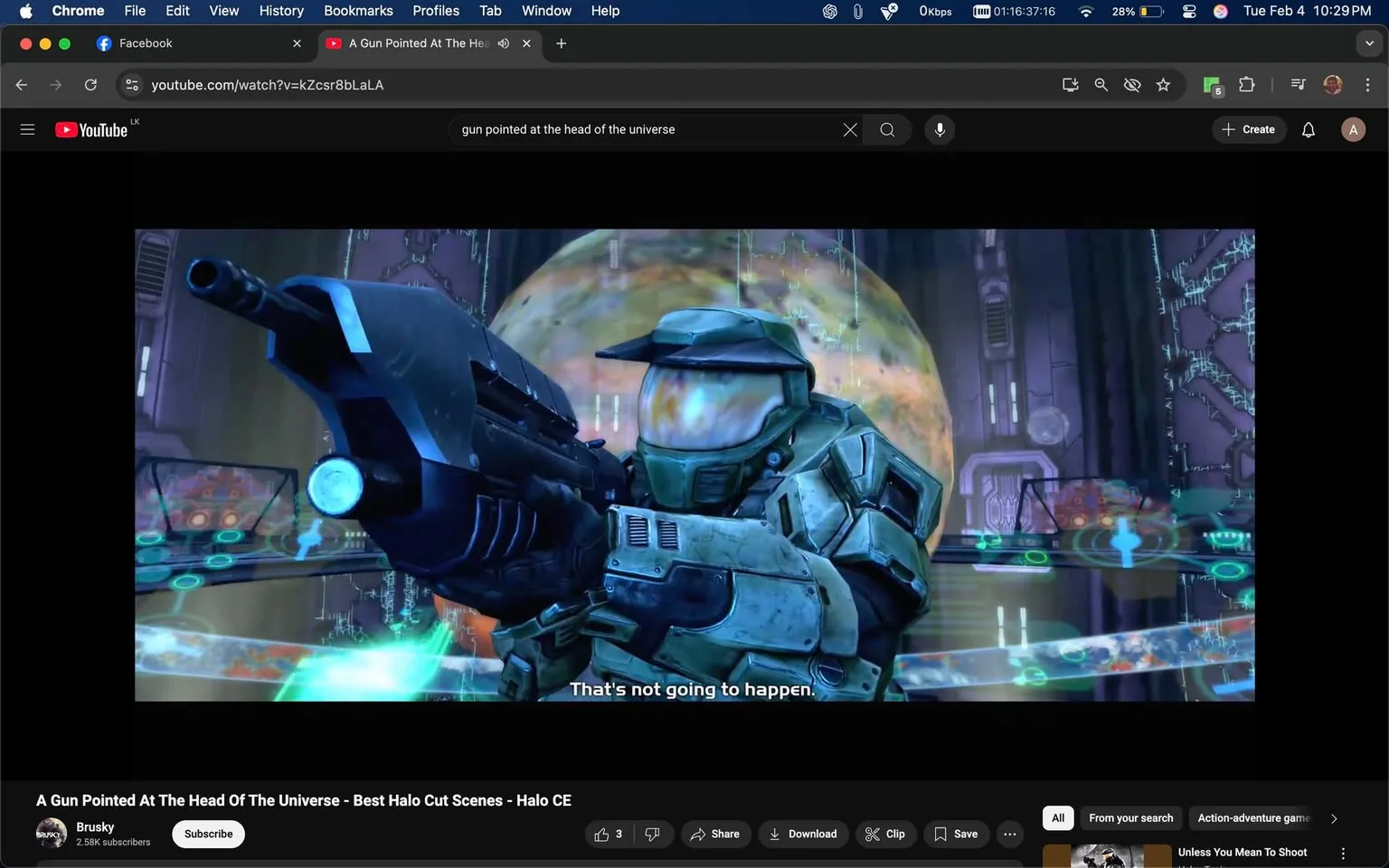This screenshot has width=1389, height=868.
Task: Switch to the Facebook tab
Action: [146, 42]
